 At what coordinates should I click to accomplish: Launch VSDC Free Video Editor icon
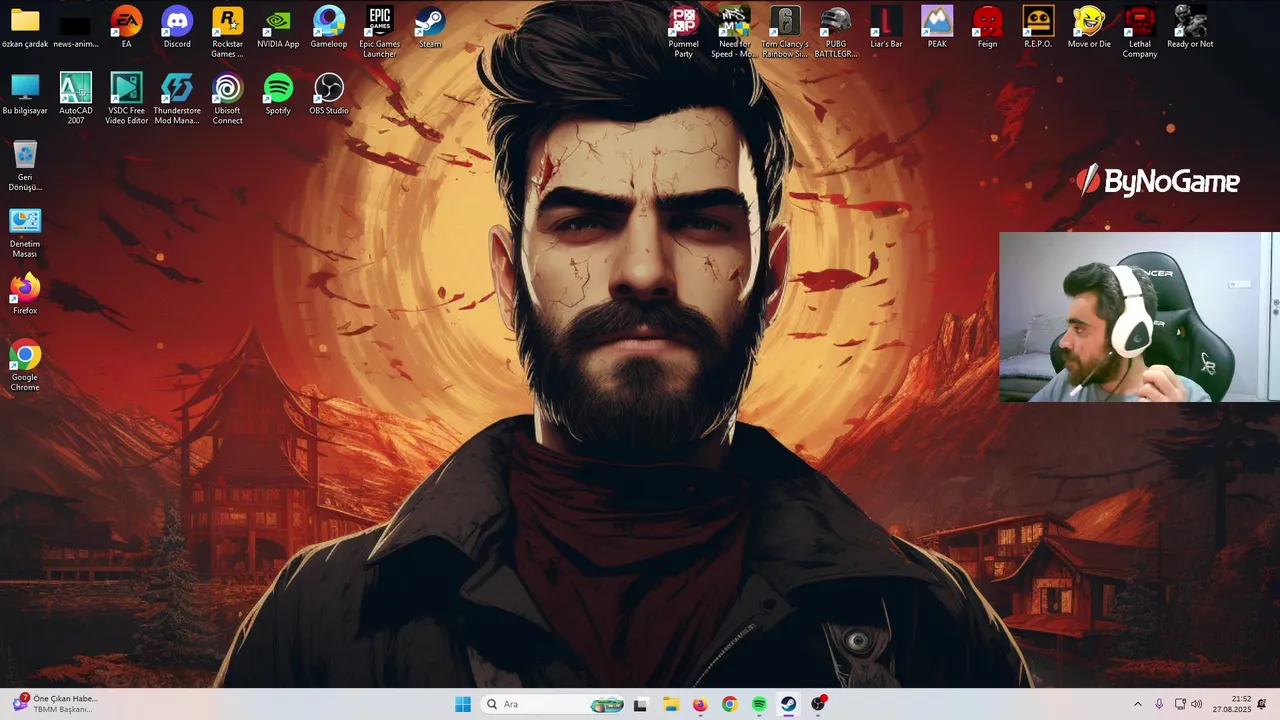tap(126, 98)
